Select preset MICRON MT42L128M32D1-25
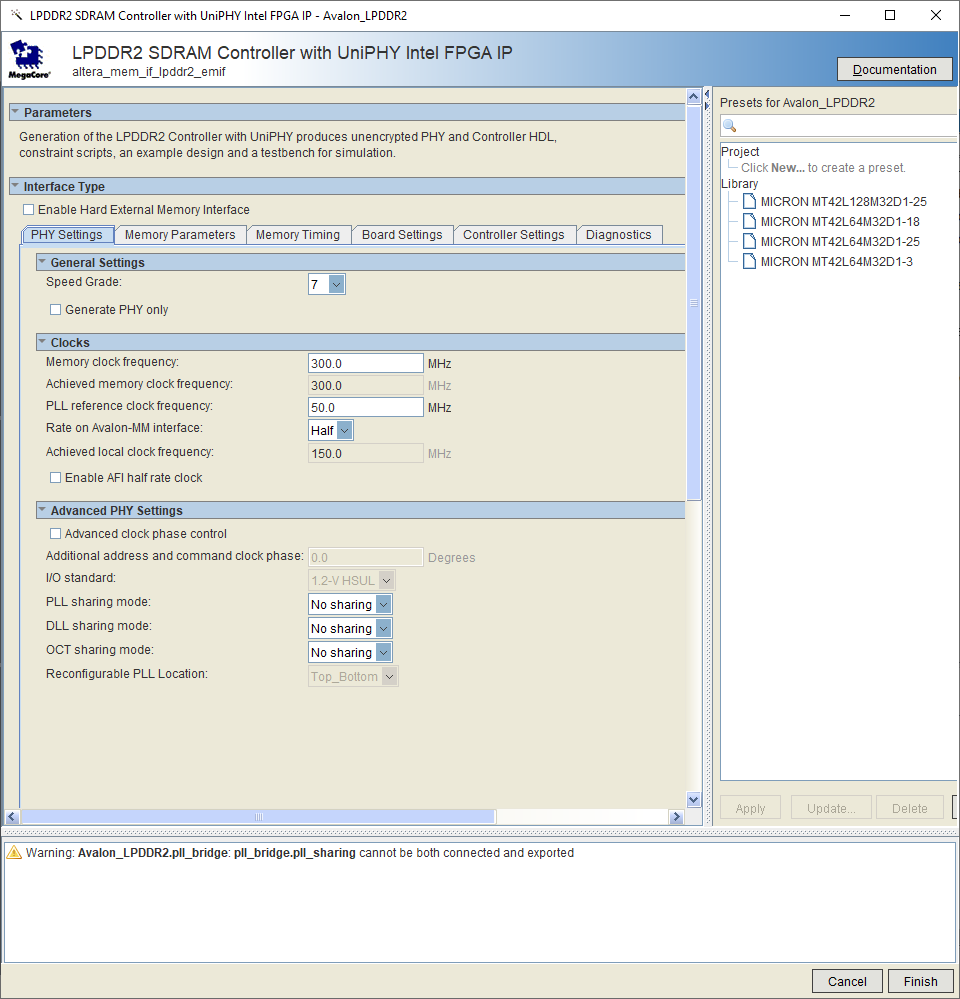 843,201
